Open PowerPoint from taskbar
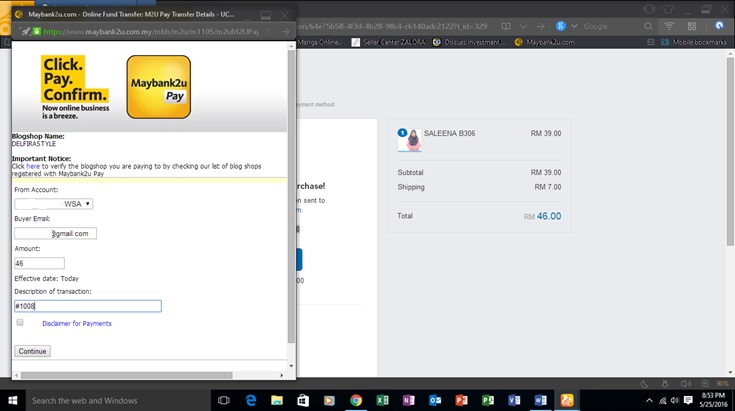735x411 pixels. point(461,400)
